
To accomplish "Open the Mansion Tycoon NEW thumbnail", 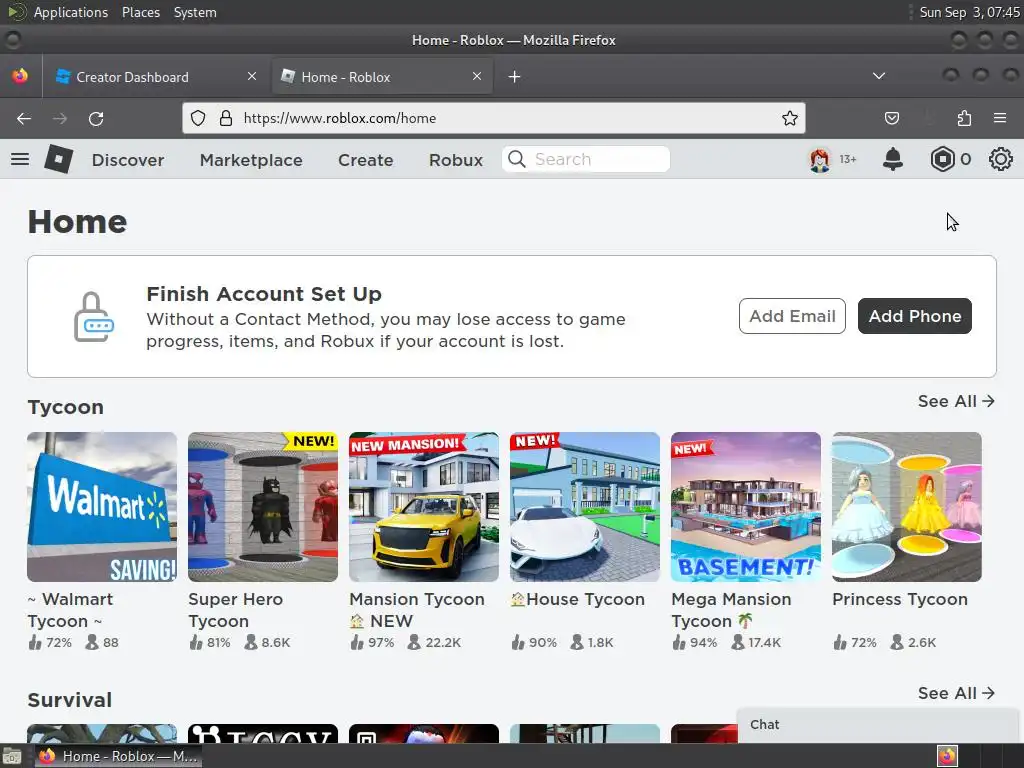I will (424, 507).
